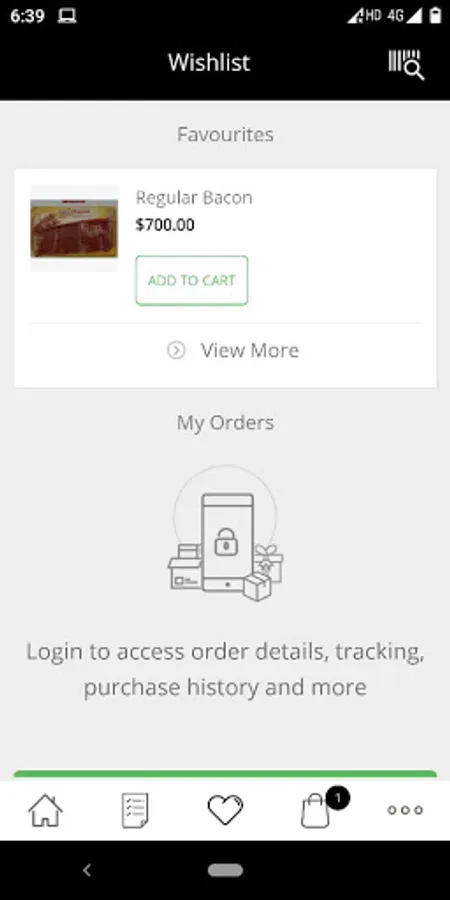
Task: Open the shopping list checklist icon
Action: (x=135, y=810)
